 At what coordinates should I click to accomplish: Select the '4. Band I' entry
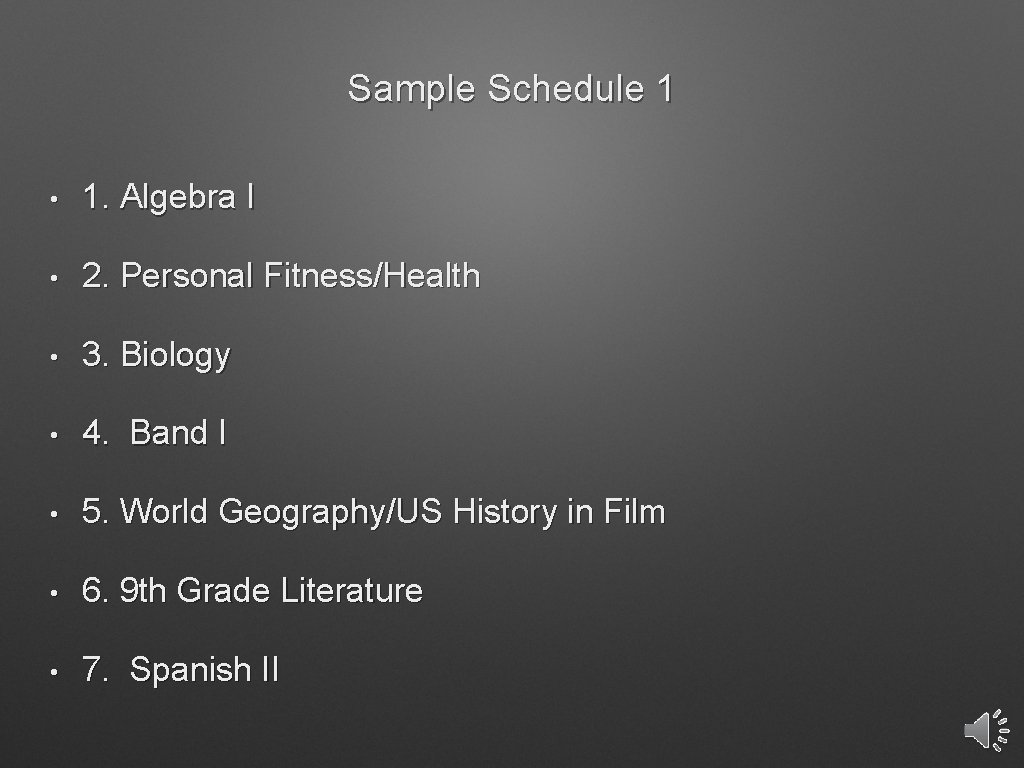(155, 433)
